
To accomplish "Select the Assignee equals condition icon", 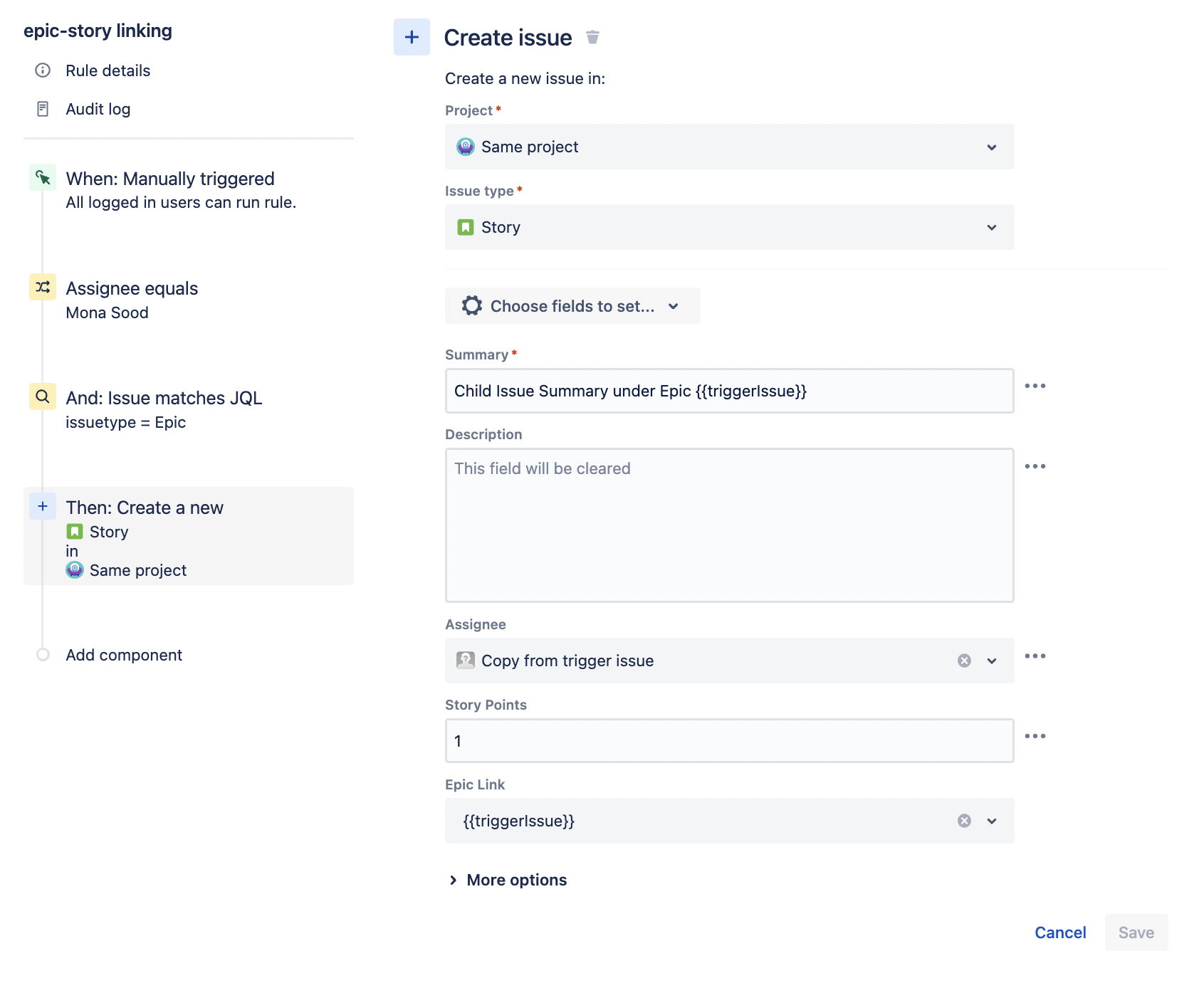I will pyautogui.click(x=43, y=288).
